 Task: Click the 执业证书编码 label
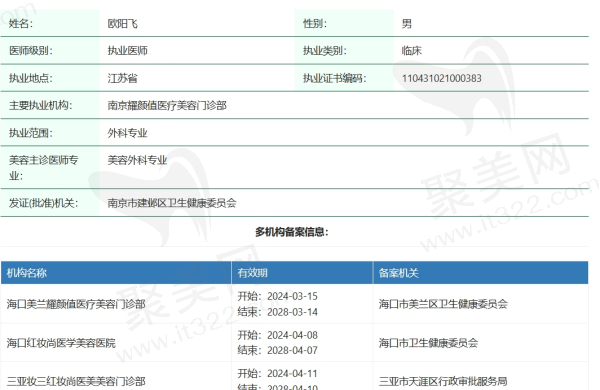pyautogui.click(x=334, y=78)
